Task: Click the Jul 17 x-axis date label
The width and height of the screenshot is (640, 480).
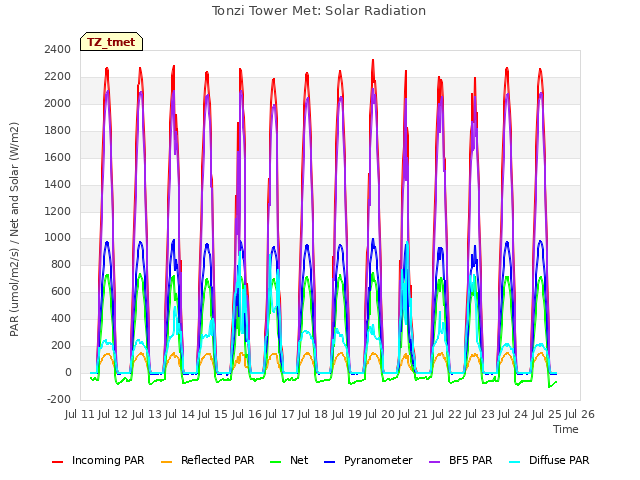Action: point(280,414)
